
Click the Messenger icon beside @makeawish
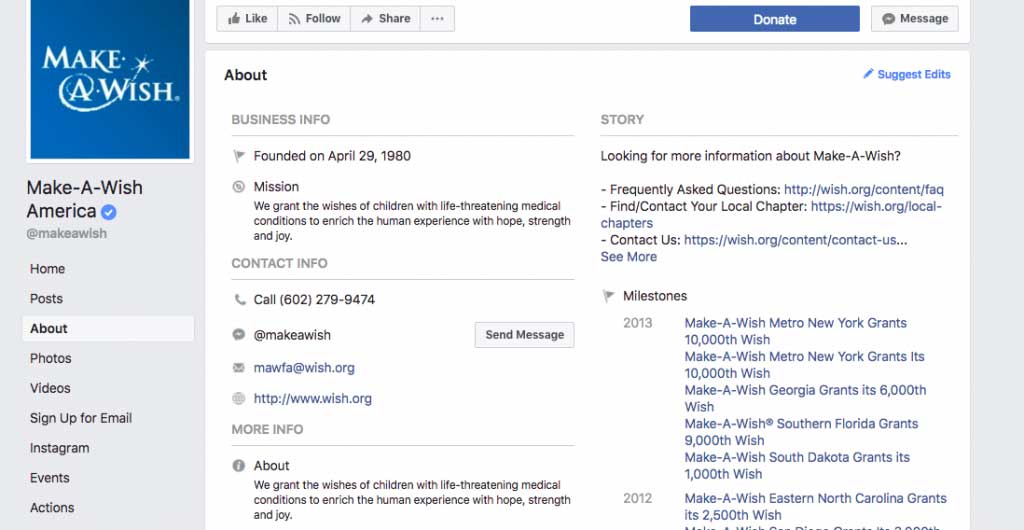click(239, 335)
